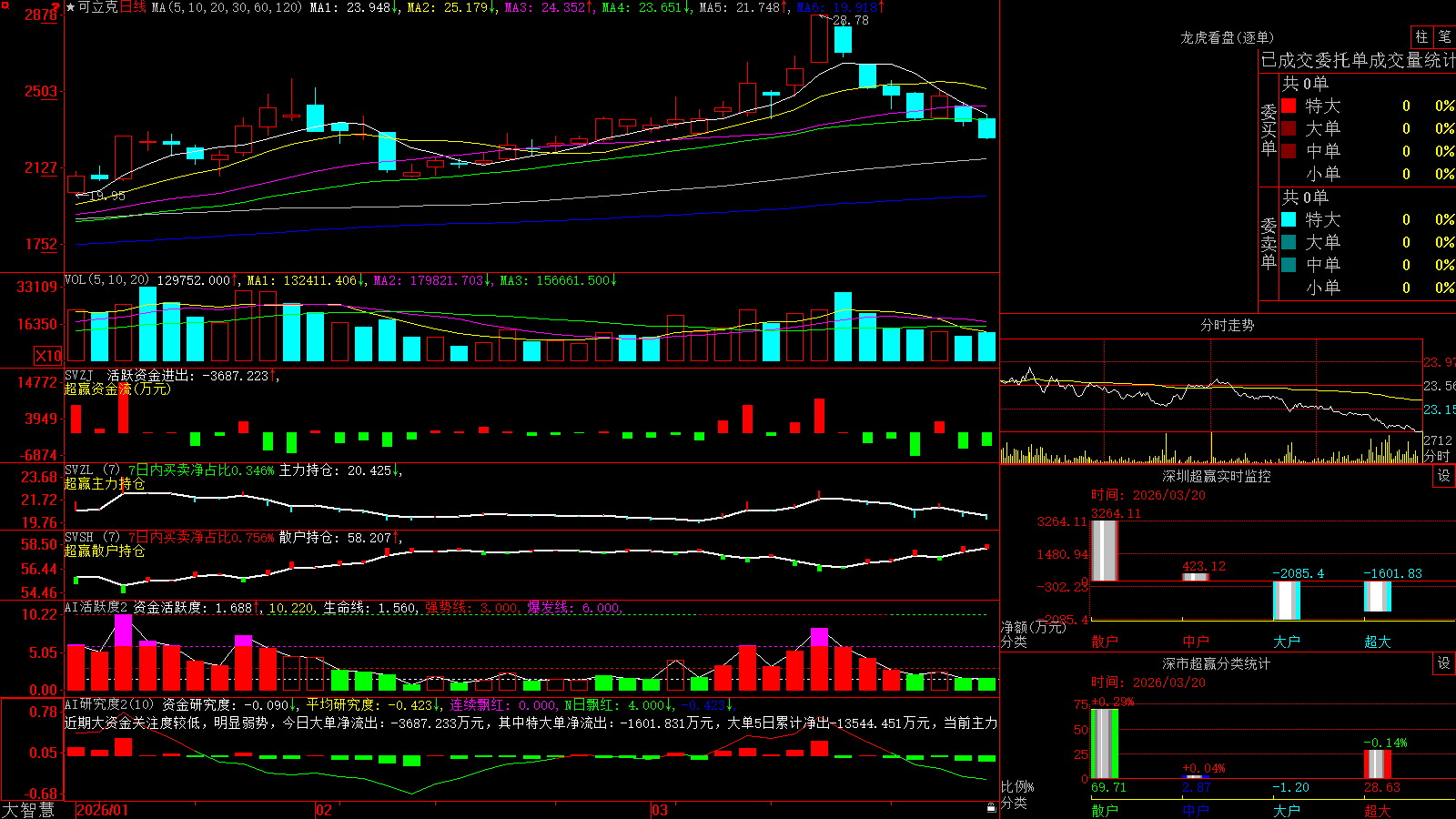Open the SVSH (7) indicator label
Viewport: 1456px width, 819px height.
click(92, 538)
